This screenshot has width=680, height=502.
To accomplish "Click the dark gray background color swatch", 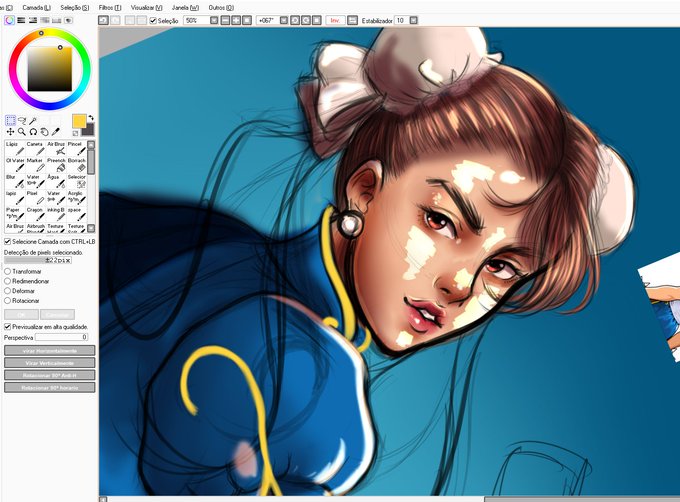I will [88, 129].
